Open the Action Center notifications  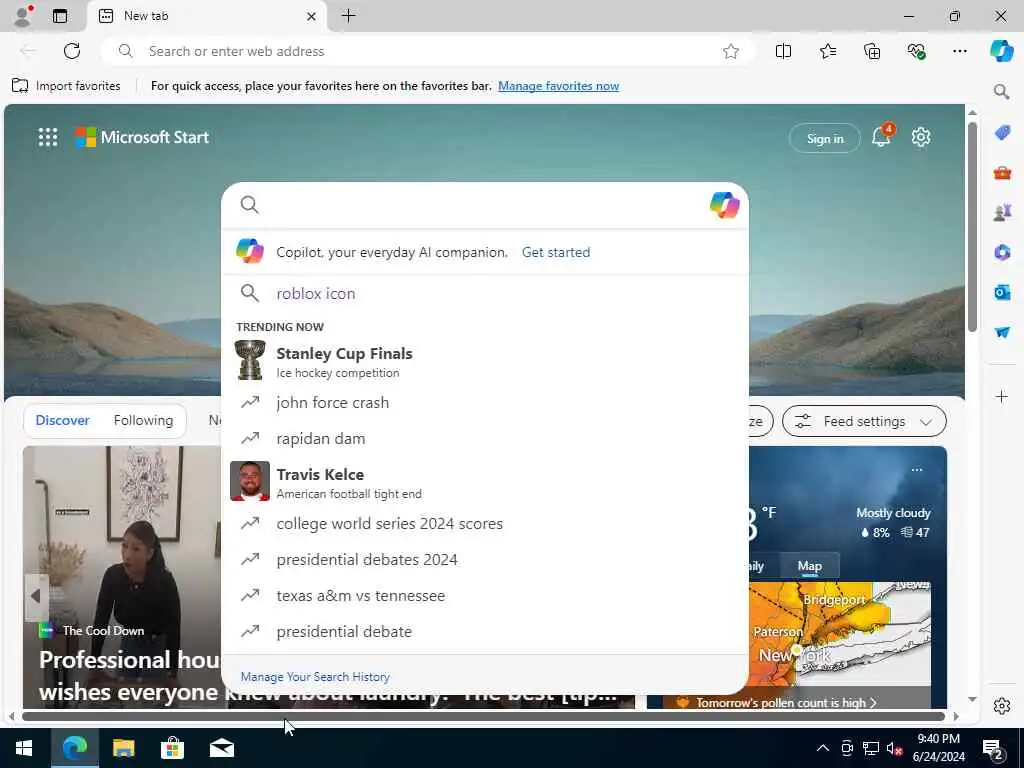(992, 749)
